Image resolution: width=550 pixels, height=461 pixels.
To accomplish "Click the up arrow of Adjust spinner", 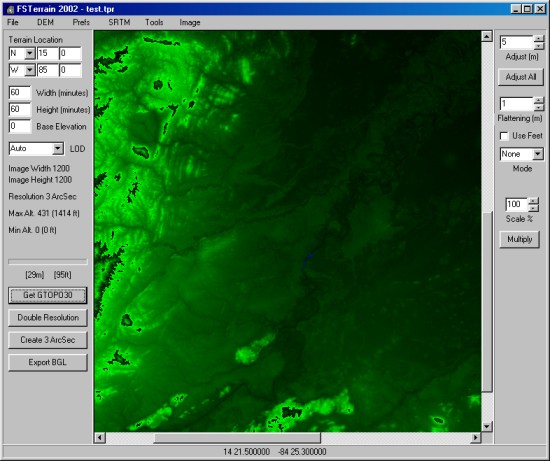I will pos(538,39).
